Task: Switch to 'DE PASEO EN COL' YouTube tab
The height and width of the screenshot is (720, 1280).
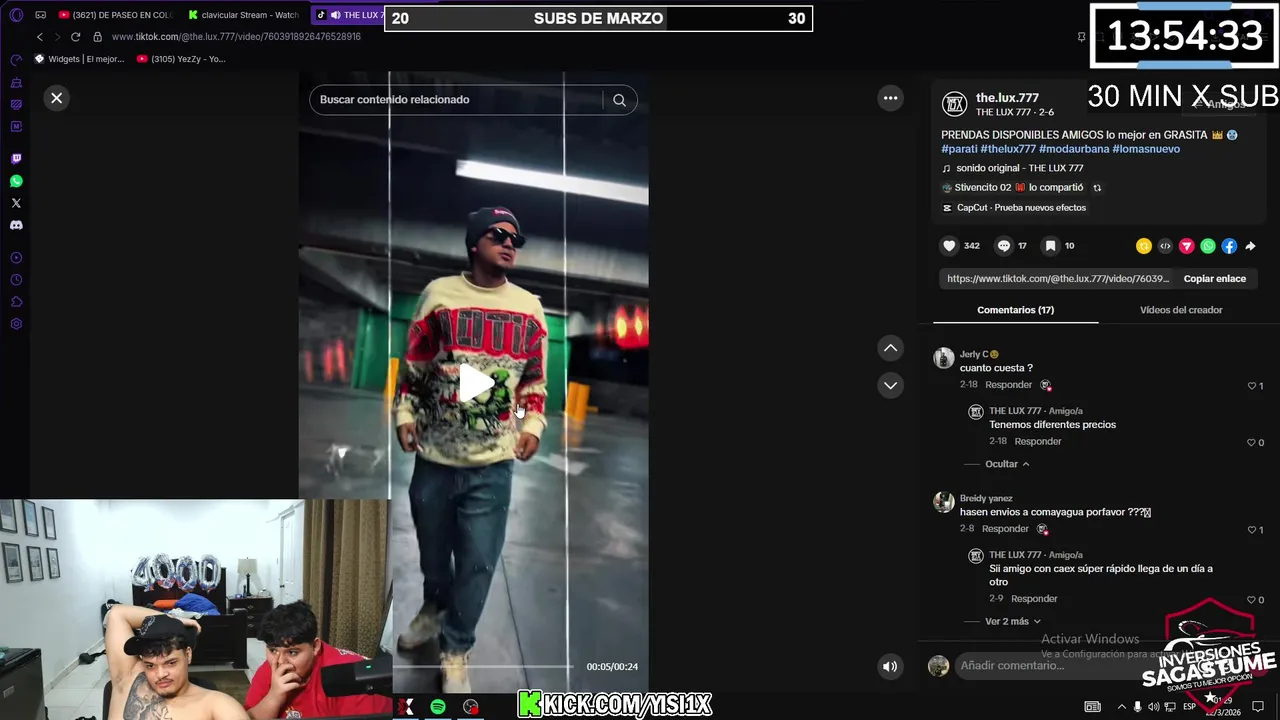Action: pyautogui.click(x=117, y=15)
